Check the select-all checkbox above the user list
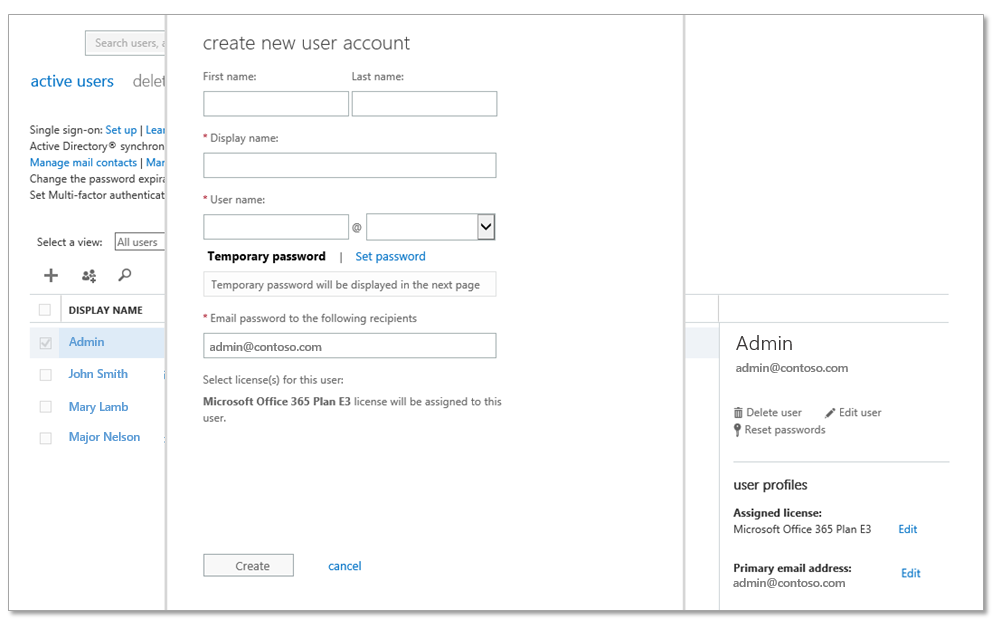996x625 pixels. (x=43, y=309)
